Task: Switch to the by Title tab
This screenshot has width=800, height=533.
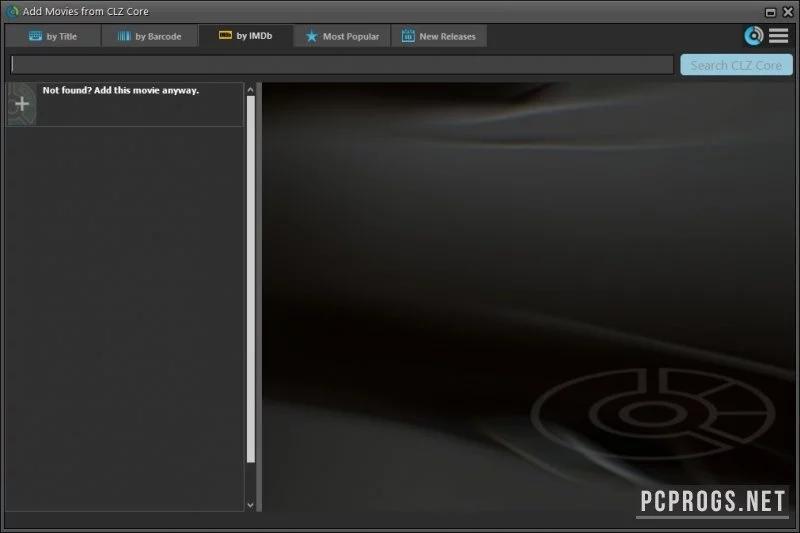Action: tap(53, 36)
